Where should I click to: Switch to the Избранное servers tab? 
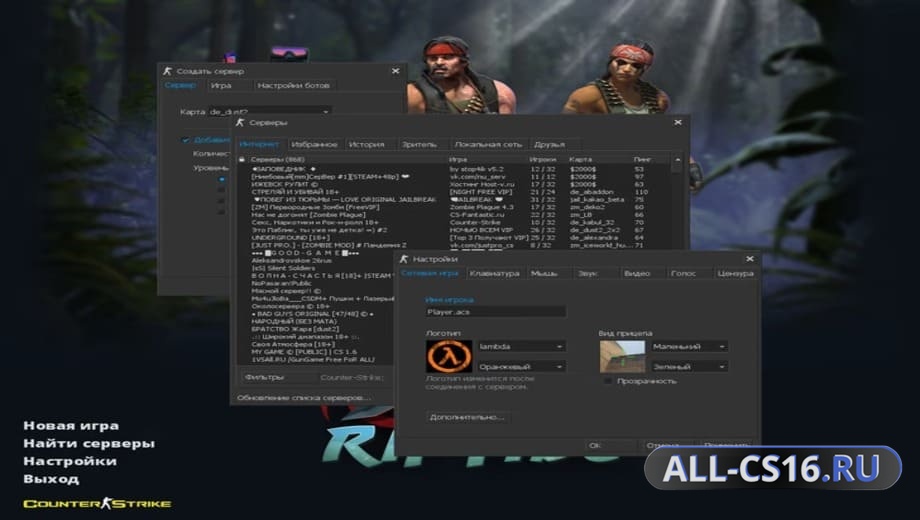pos(314,144)
